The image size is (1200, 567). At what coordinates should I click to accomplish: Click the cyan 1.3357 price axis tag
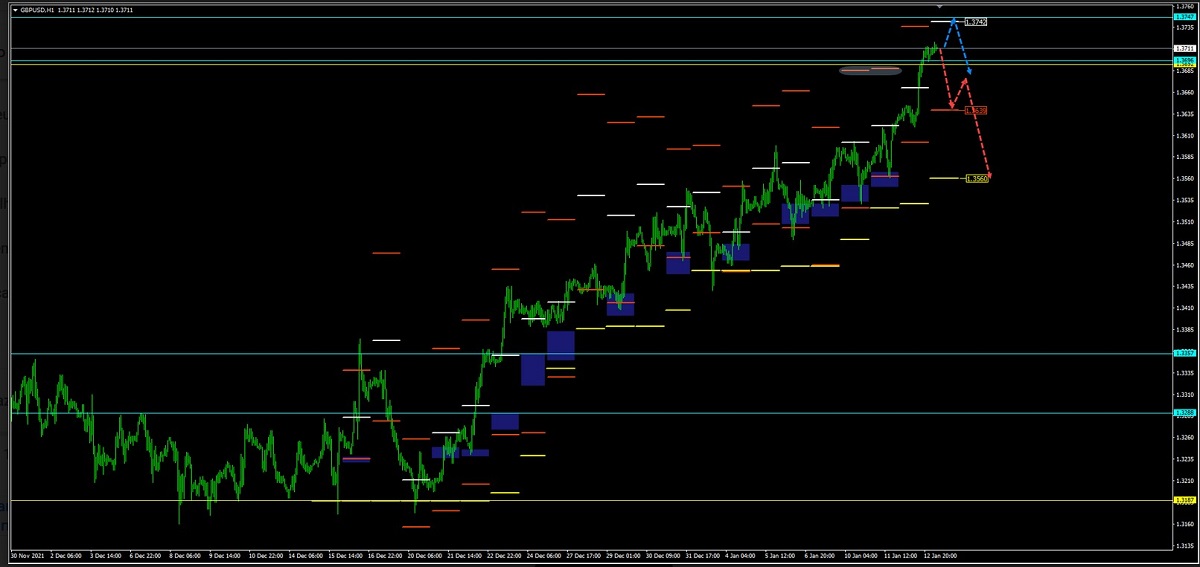coord(1184,353)
